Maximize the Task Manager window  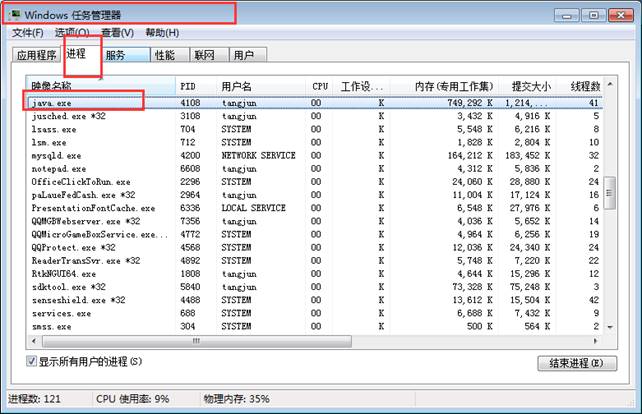pyautogui.click(x=594, y=16)
